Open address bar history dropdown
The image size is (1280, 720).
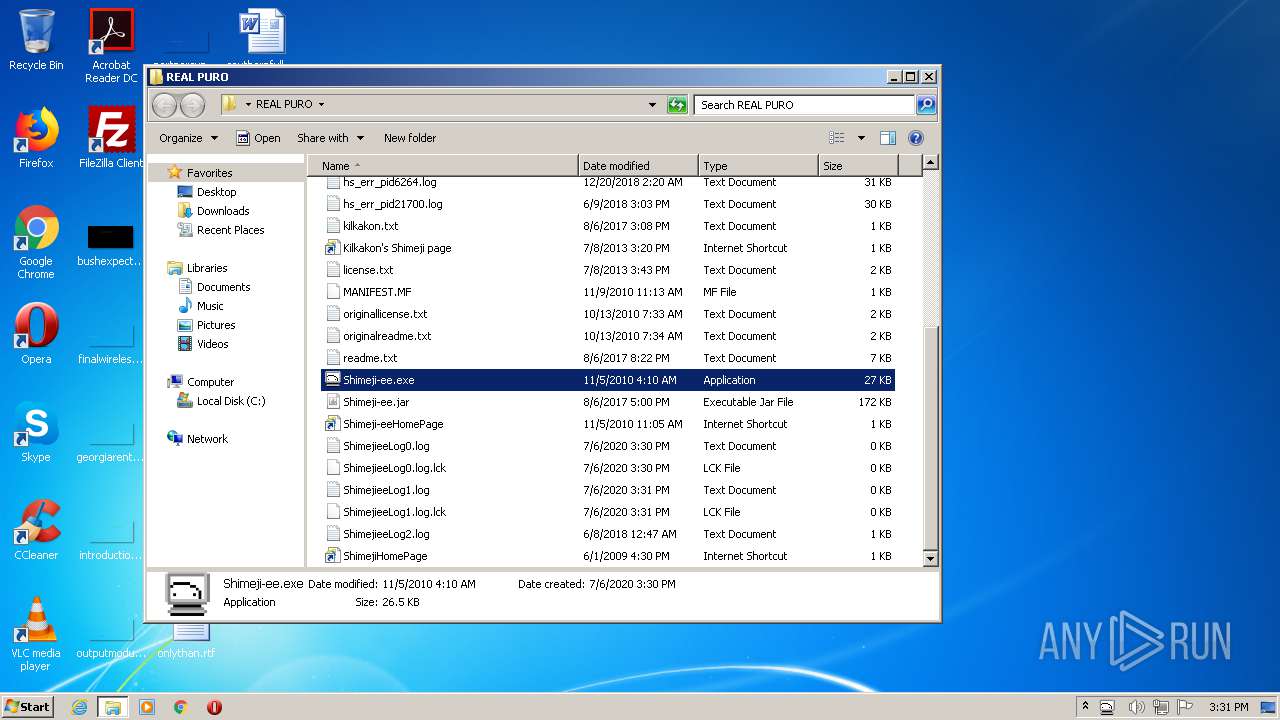pyautogui.click(x=652, y=104)
